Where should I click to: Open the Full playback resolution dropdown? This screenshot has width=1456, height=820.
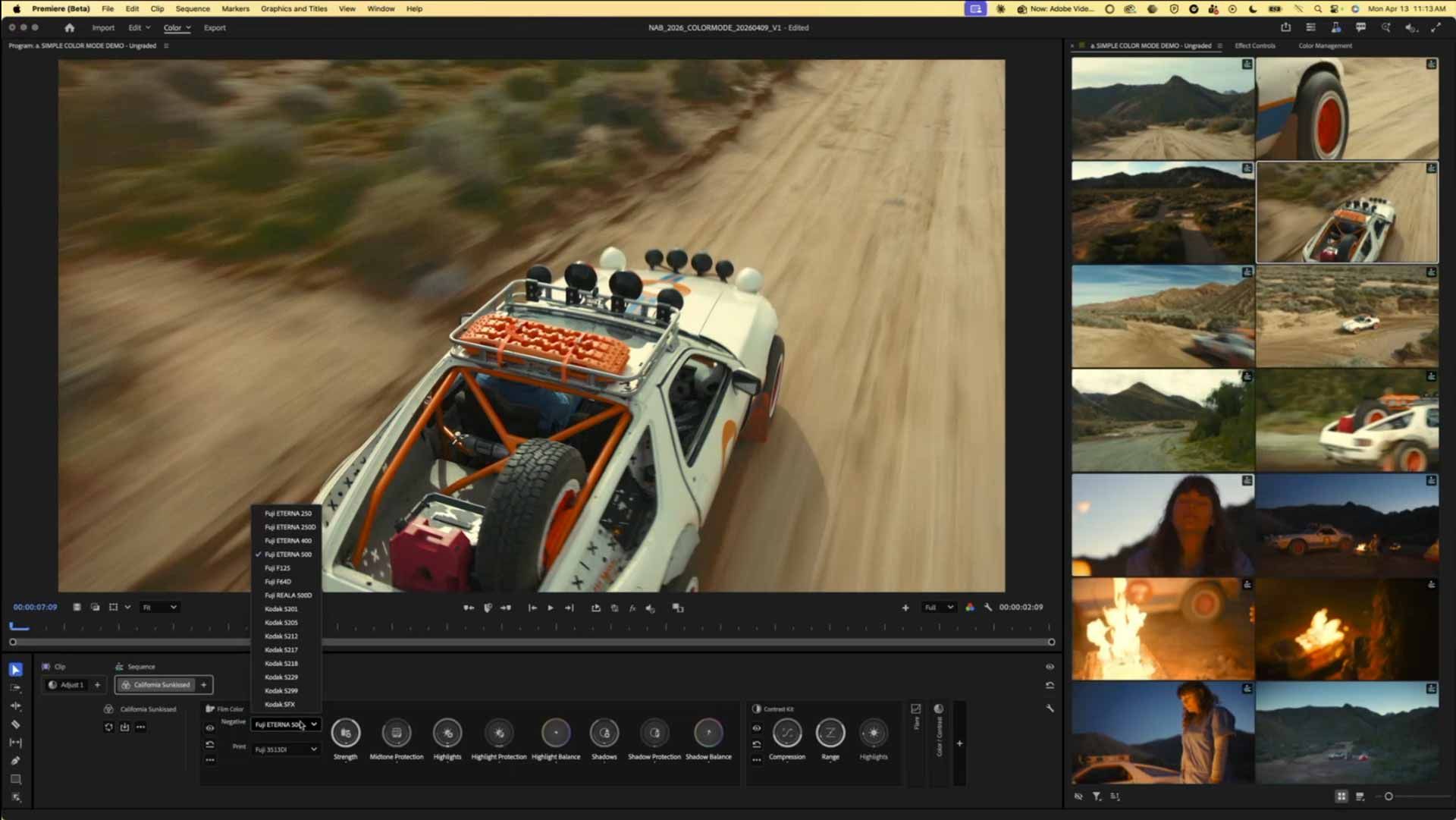(938, 608)
